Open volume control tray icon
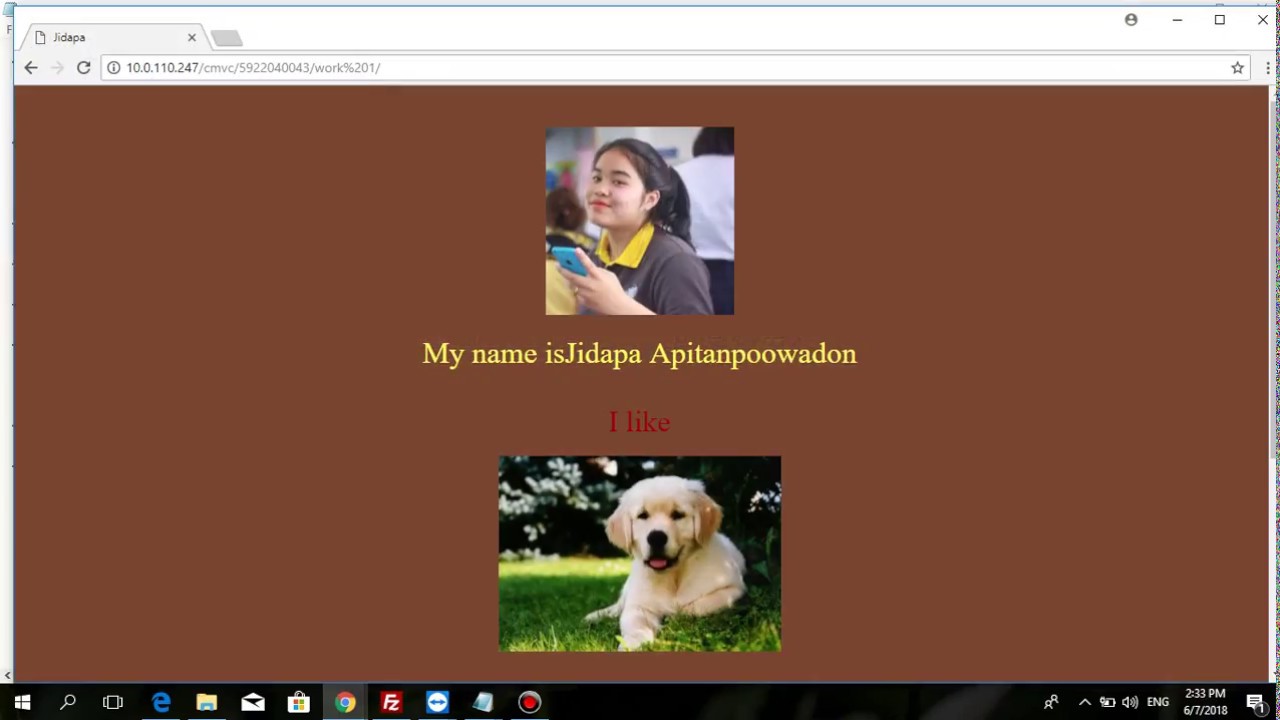1280x720 pixels. click(x=1130, y=703)
